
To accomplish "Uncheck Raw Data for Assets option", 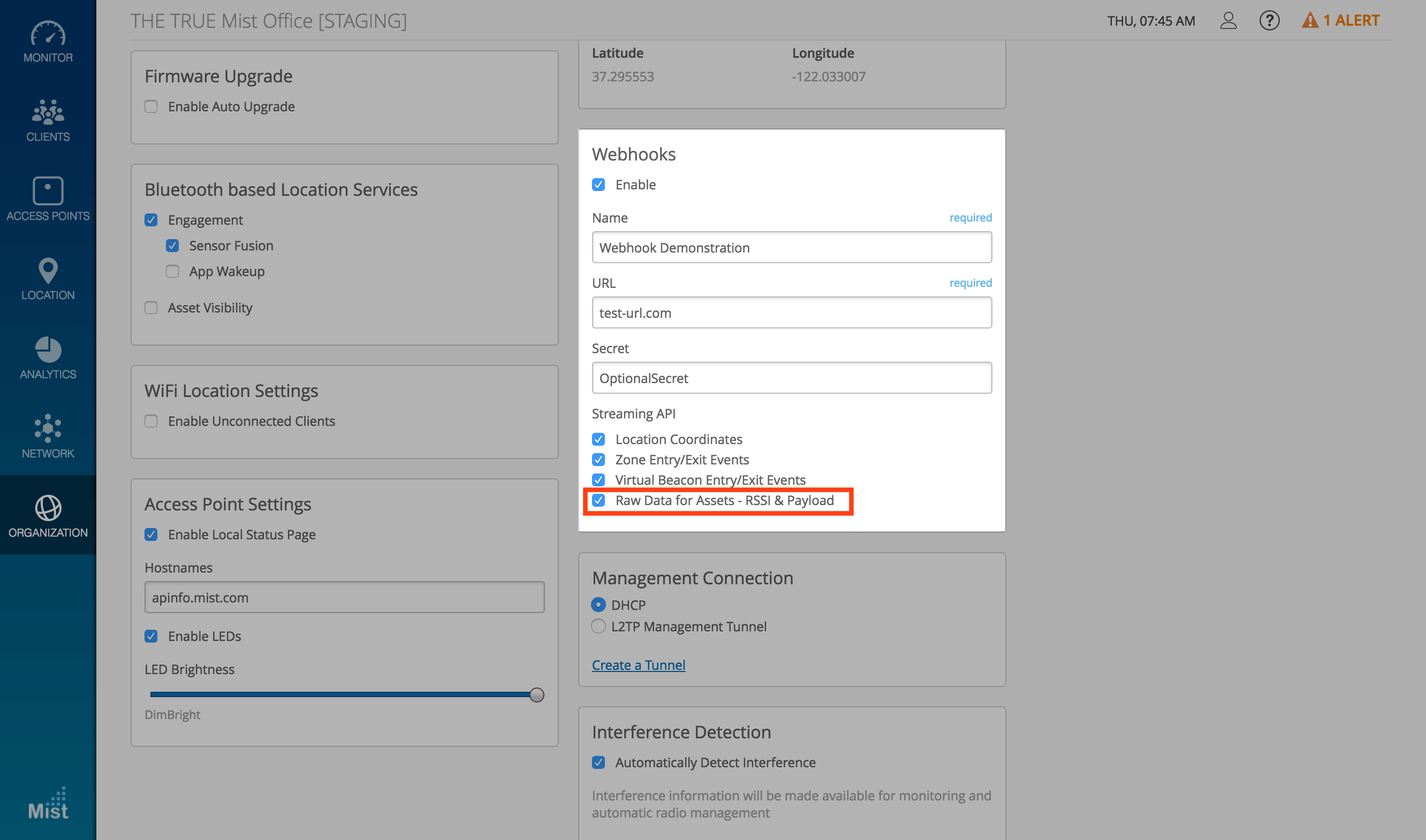I will coord(598,500).
